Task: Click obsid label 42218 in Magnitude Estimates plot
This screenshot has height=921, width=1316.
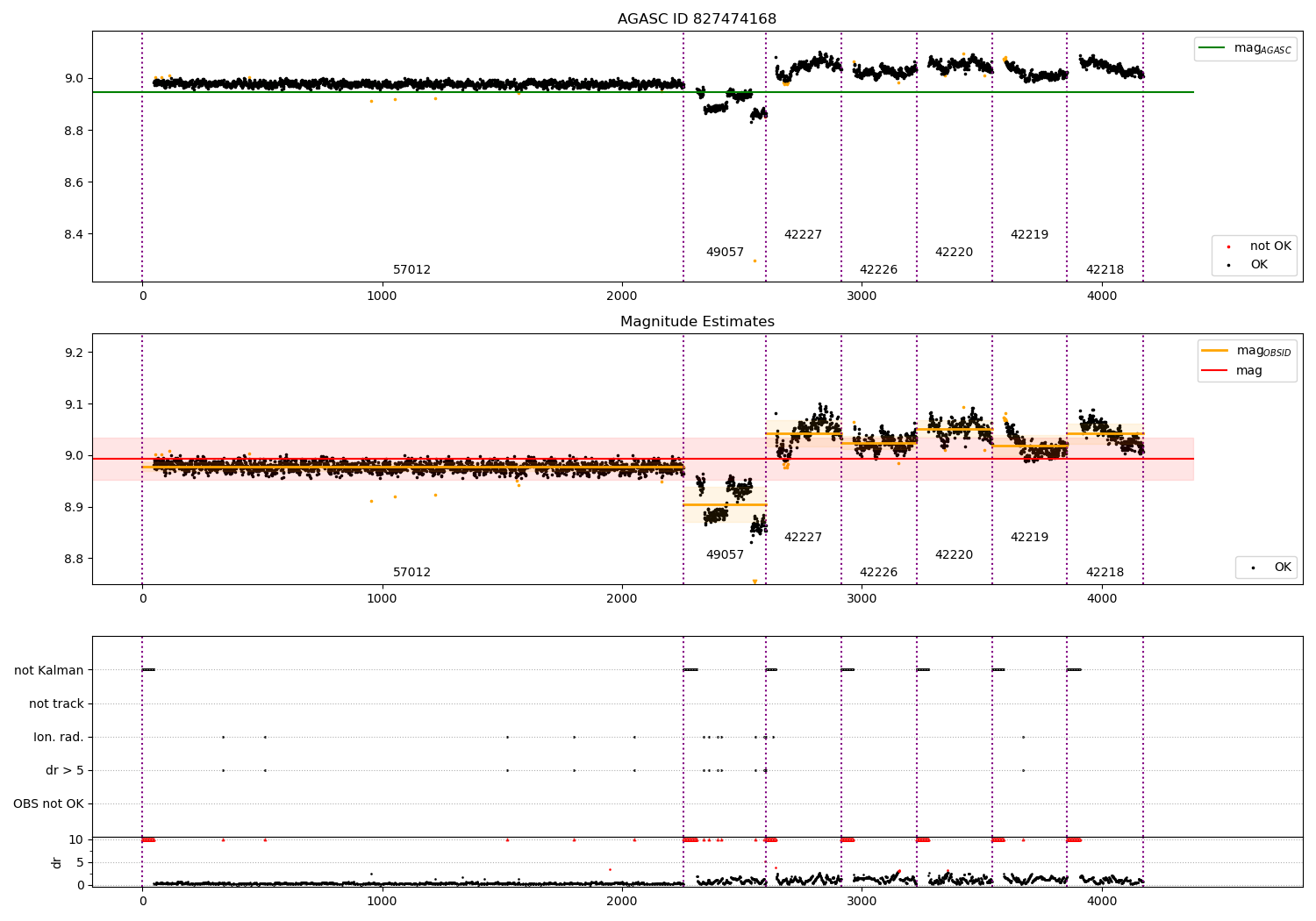Action: (1105, 573)
